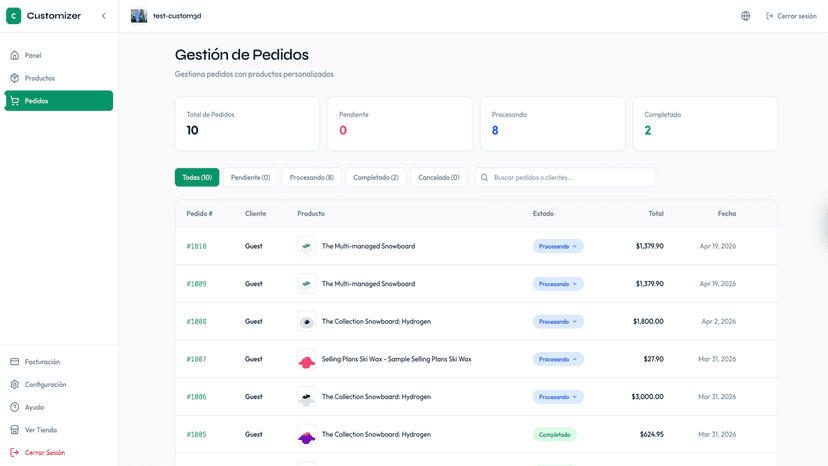This screenshot has width=828, height=466.
Task: Click the Estado column header
Action: point(543,213)
